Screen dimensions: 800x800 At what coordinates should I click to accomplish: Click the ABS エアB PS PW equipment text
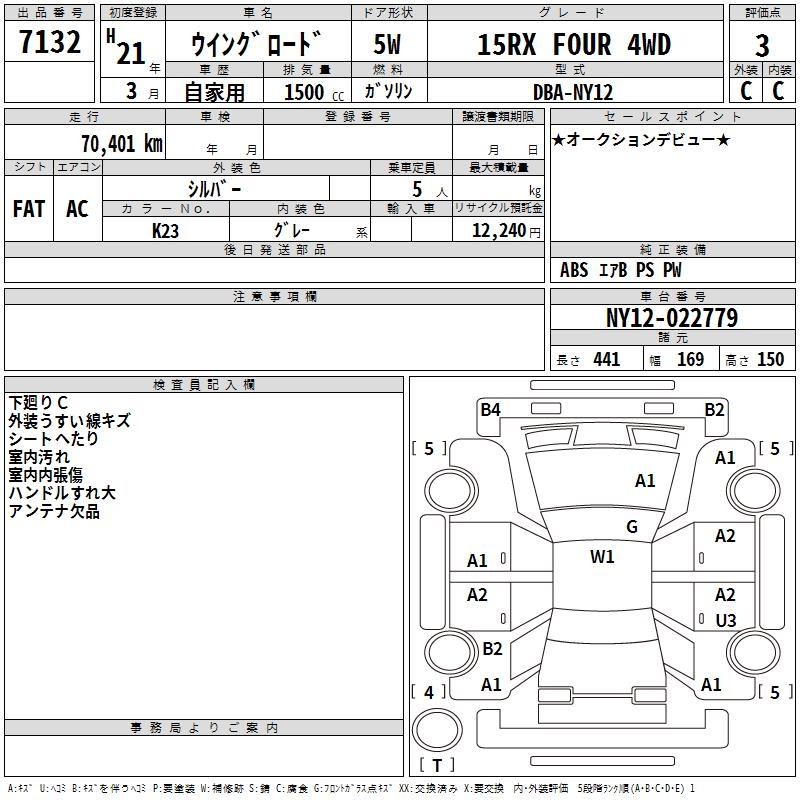click(x=621, y=270)
